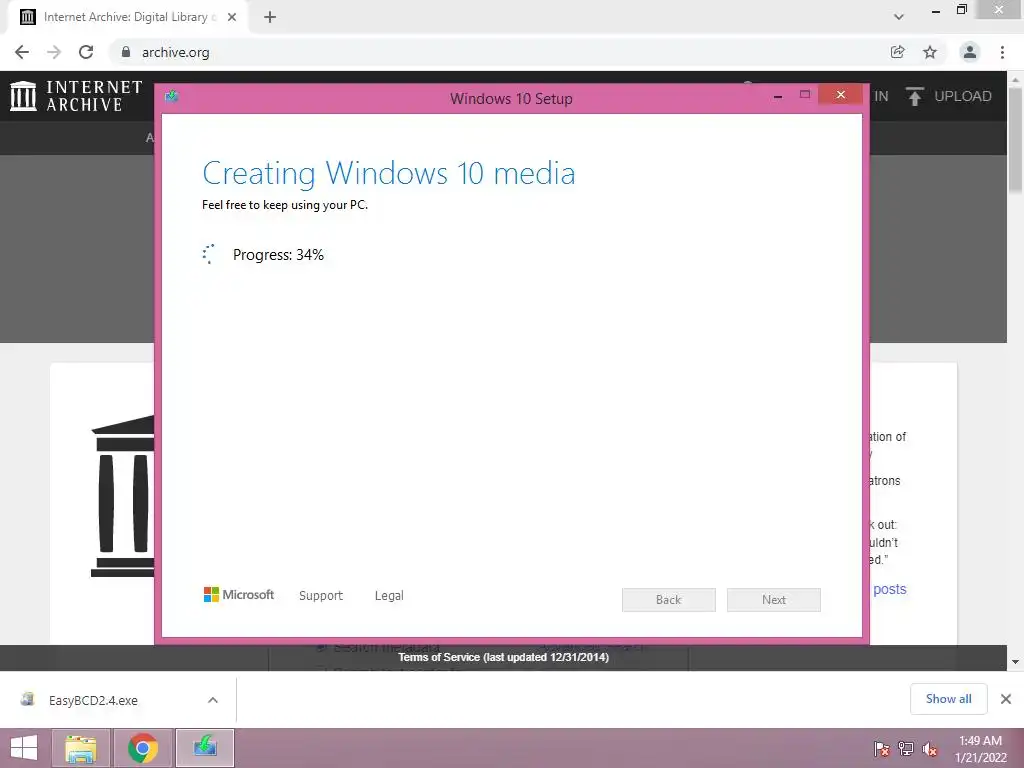Viewport: 1024px width, 768px height.
Task: Open File Explorer from the taskbar
Action: (x=81, y=748)
